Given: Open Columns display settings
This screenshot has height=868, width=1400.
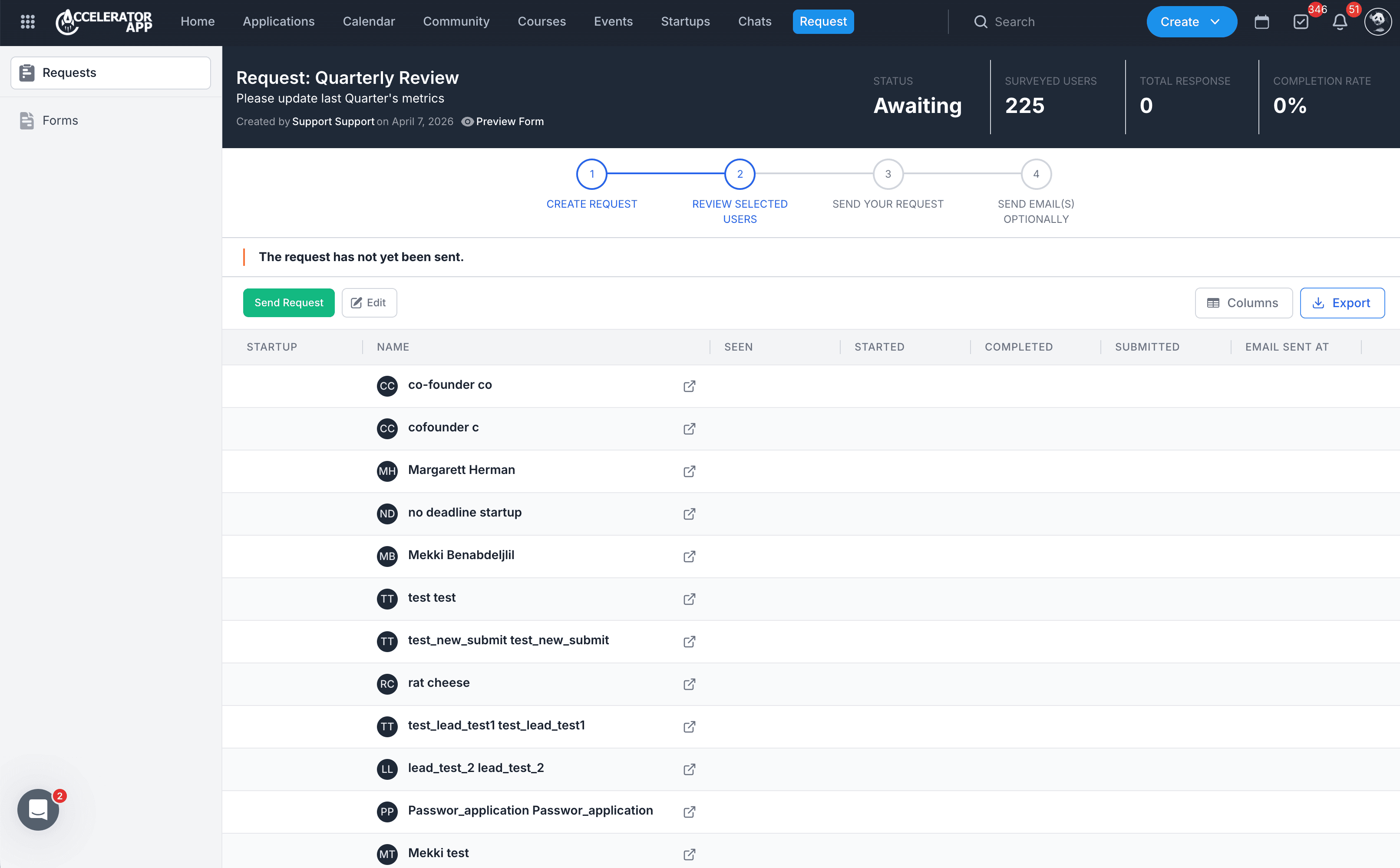Looking at the screenshot, I should point(1243,302).
